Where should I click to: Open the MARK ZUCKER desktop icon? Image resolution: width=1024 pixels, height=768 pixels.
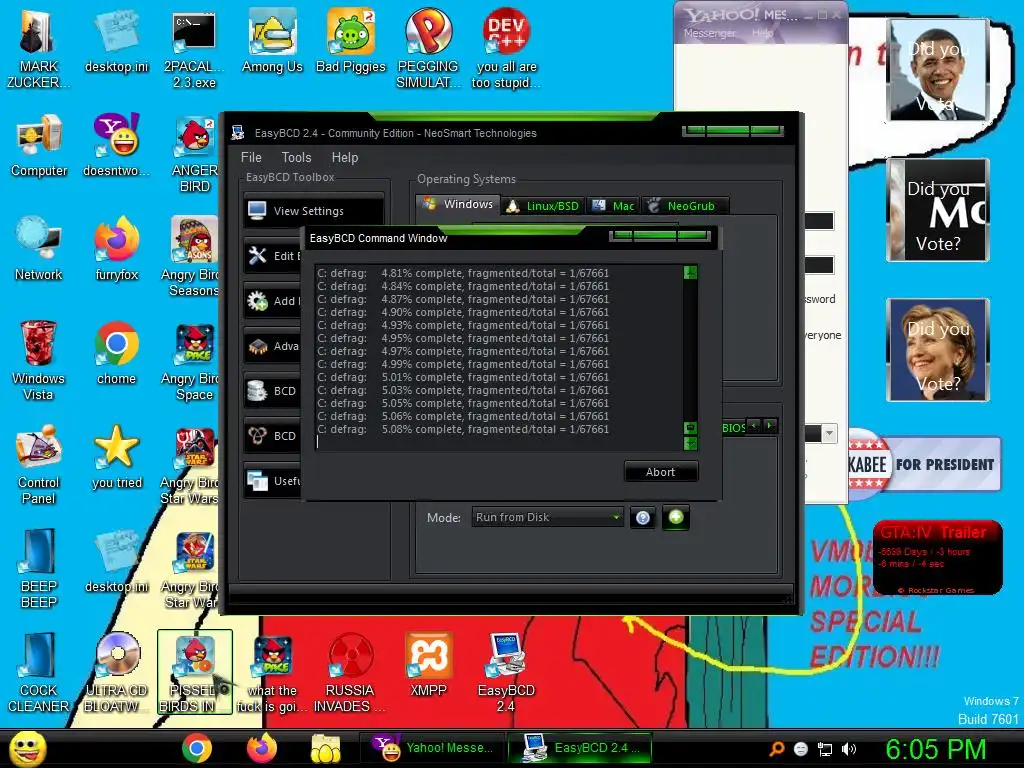click(x=37, y=49)
